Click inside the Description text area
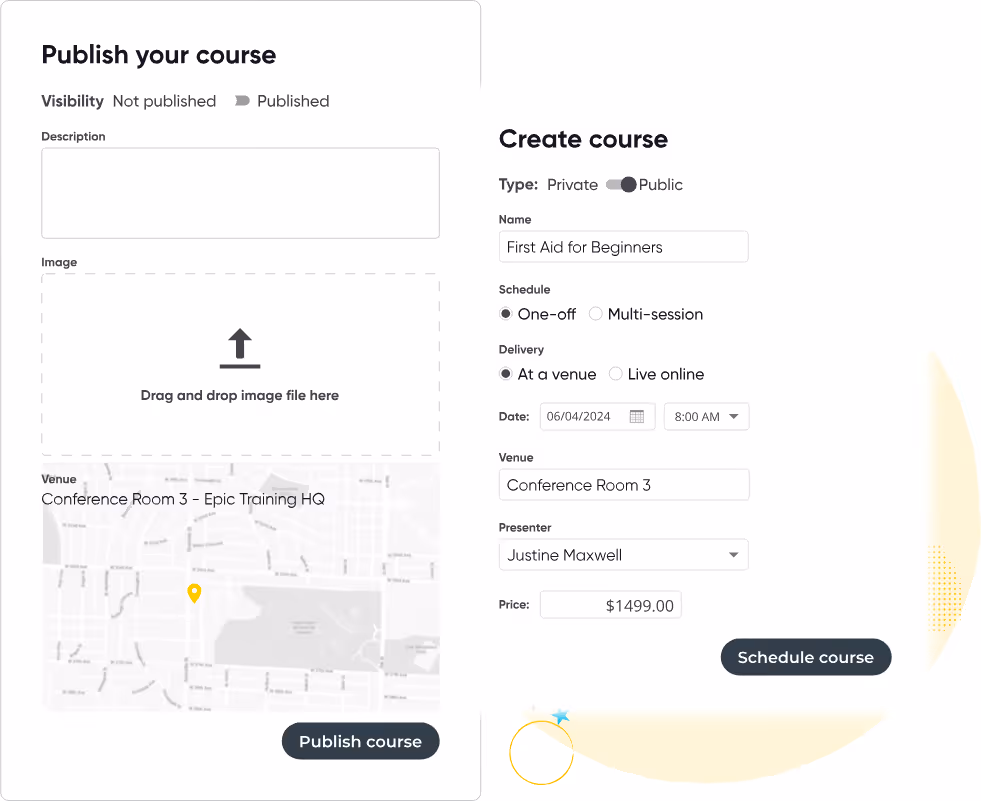981x801 pixels. [x=239, y=191]
